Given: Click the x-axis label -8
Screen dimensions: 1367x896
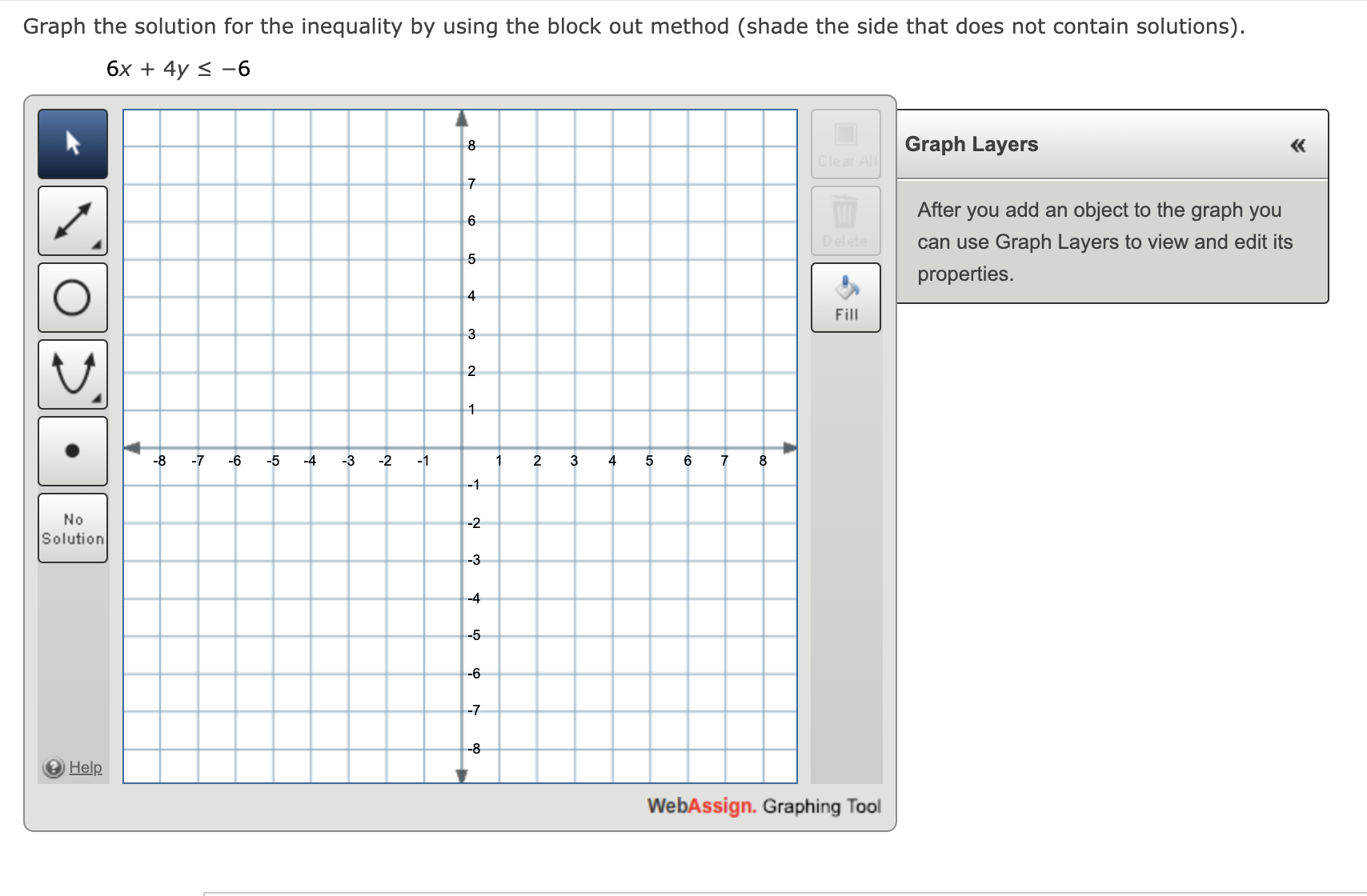Looking at the screenshot, I should click(160, 461).
